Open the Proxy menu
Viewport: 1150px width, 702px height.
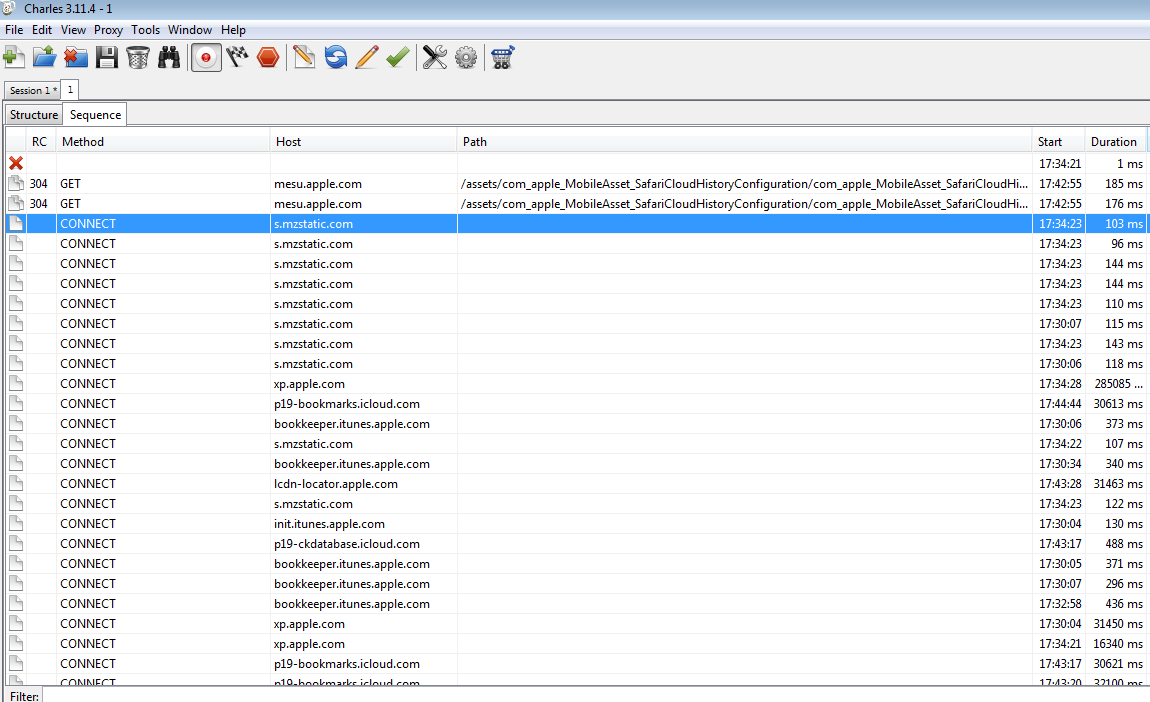coord(109,30)
